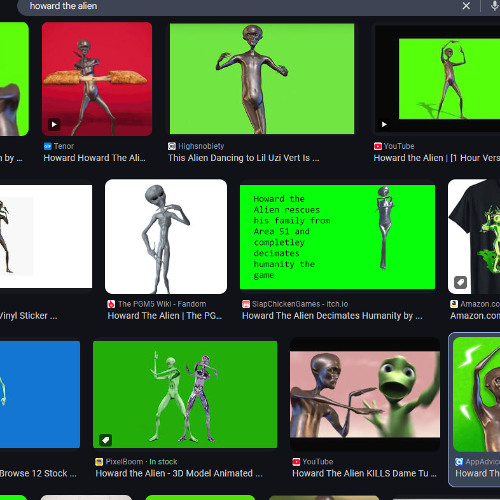The width and height of the screenshot is (500, 500).
Task: Click YouTube favicon above 'KILLS Dame Tu' title
Action: (296, 462)
